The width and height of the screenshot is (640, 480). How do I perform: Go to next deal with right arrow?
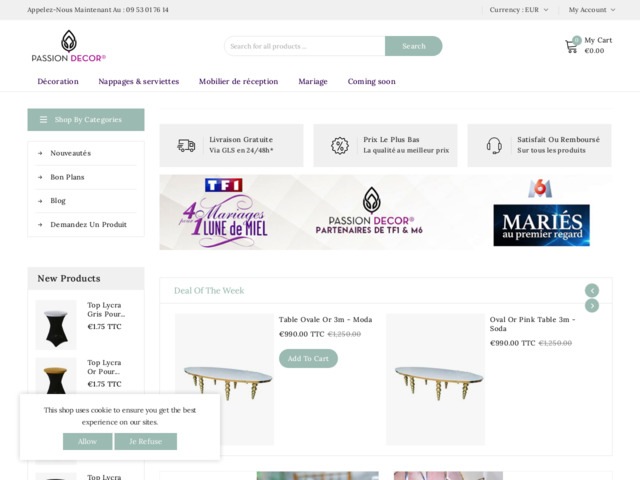coord(592,305)
